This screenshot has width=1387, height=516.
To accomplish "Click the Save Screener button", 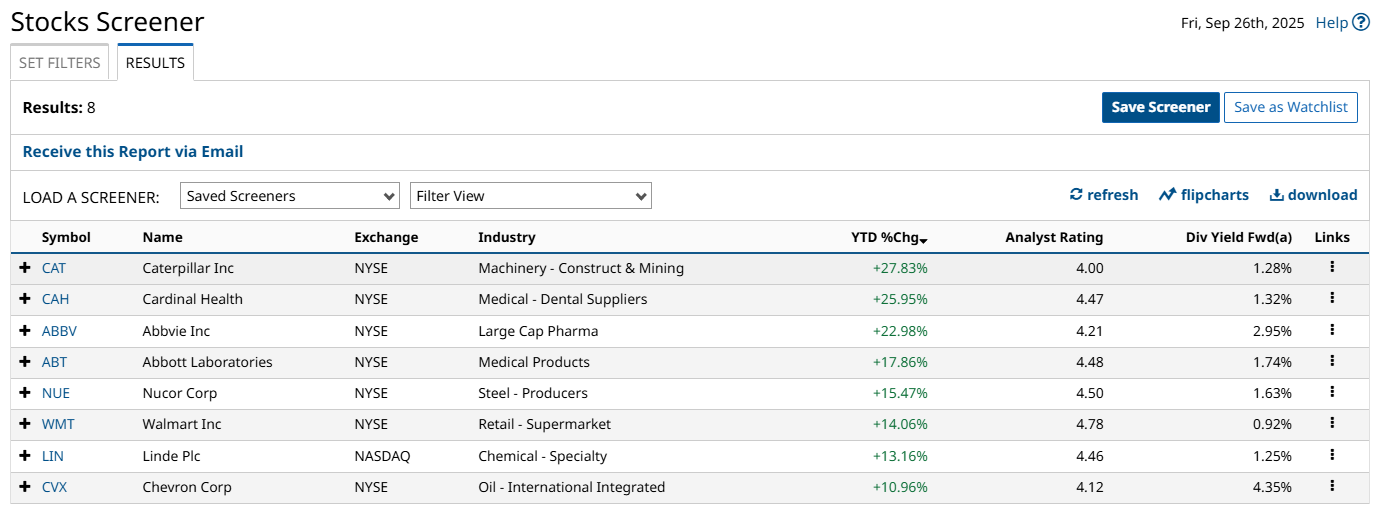I will (1160, 107).
